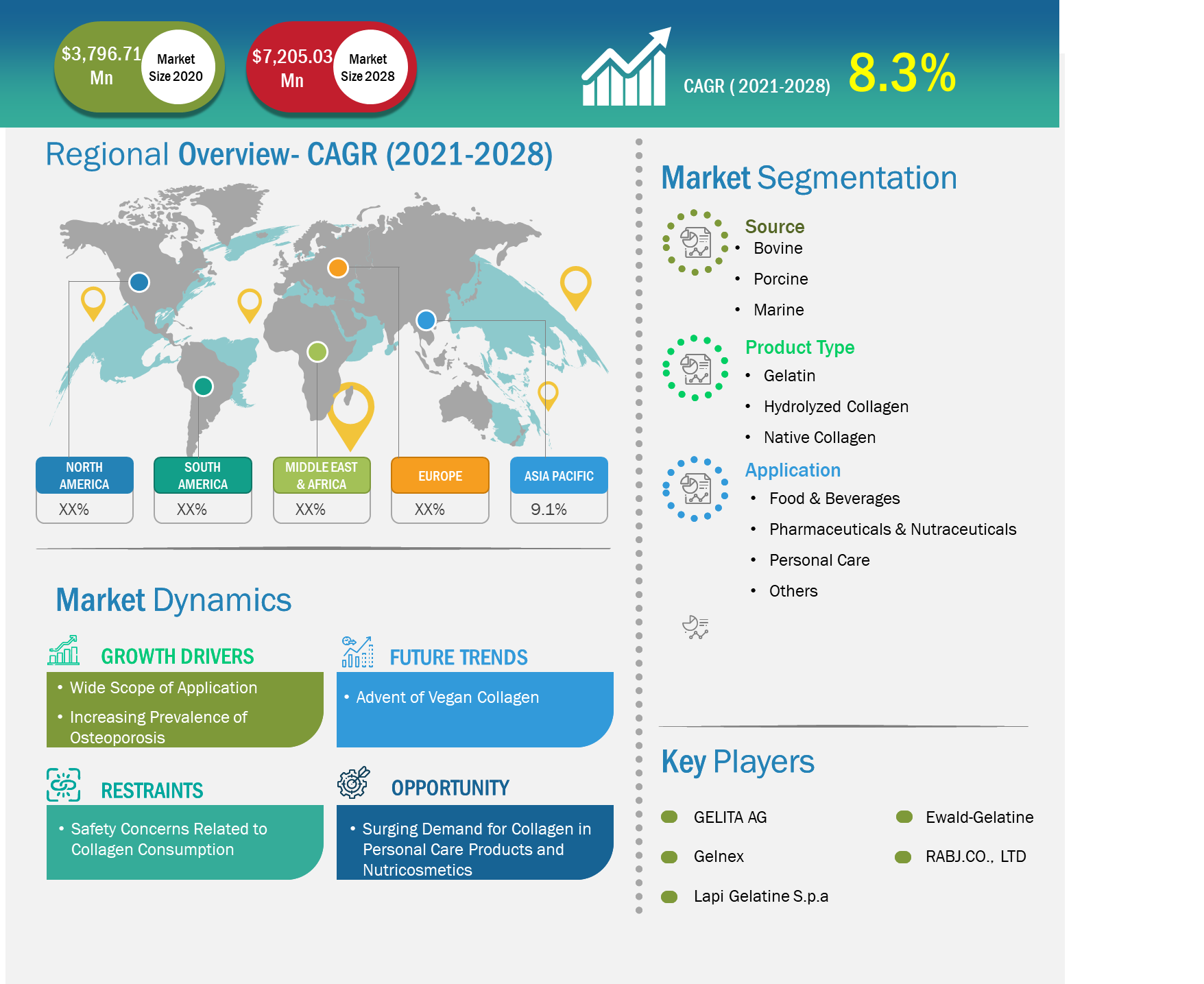Click Increasing Prevalence of Osteoporosis driver

(x=158, y=727)
